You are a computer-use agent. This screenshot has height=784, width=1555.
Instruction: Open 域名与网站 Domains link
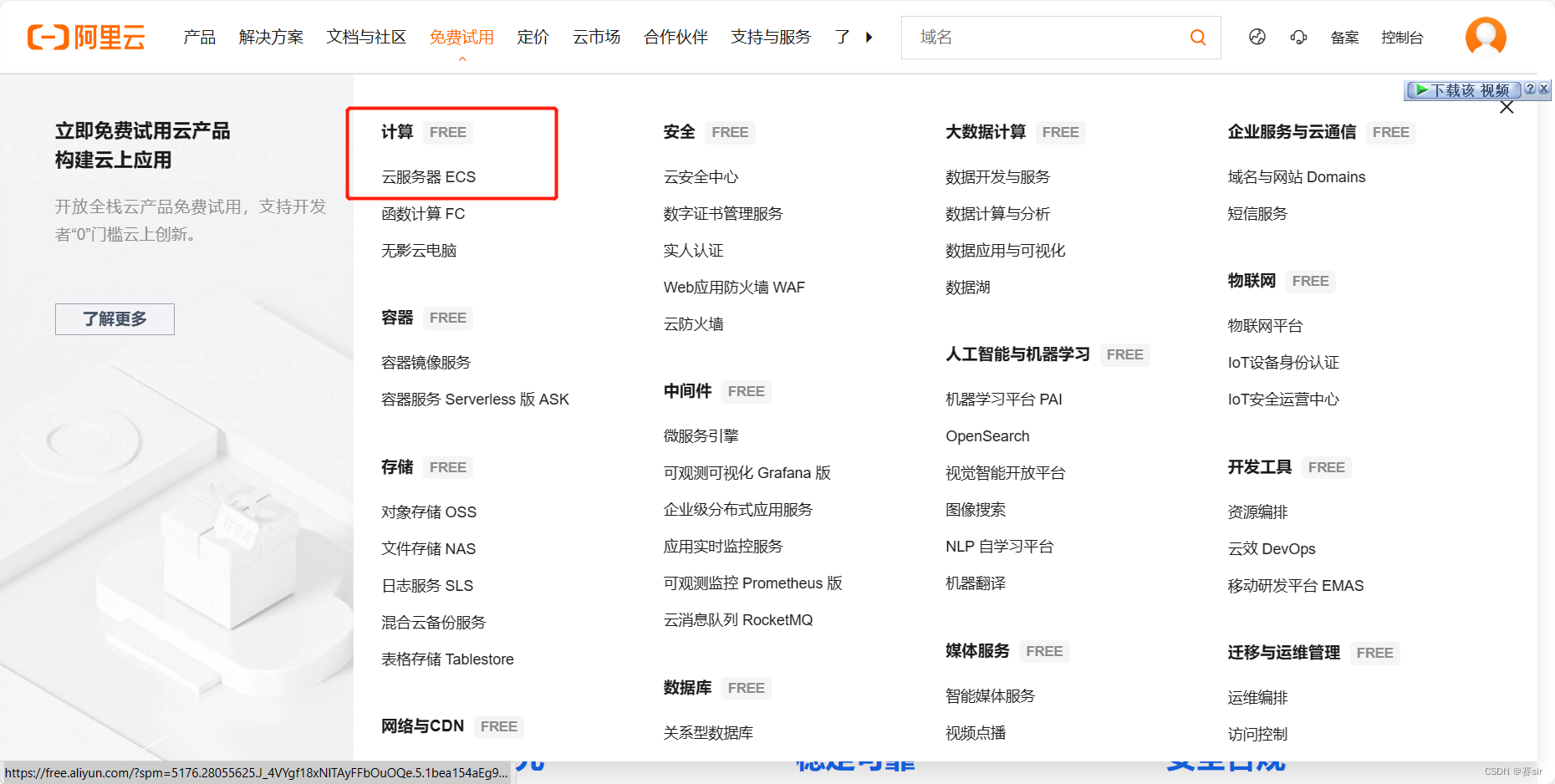(x=1296, y=176)
